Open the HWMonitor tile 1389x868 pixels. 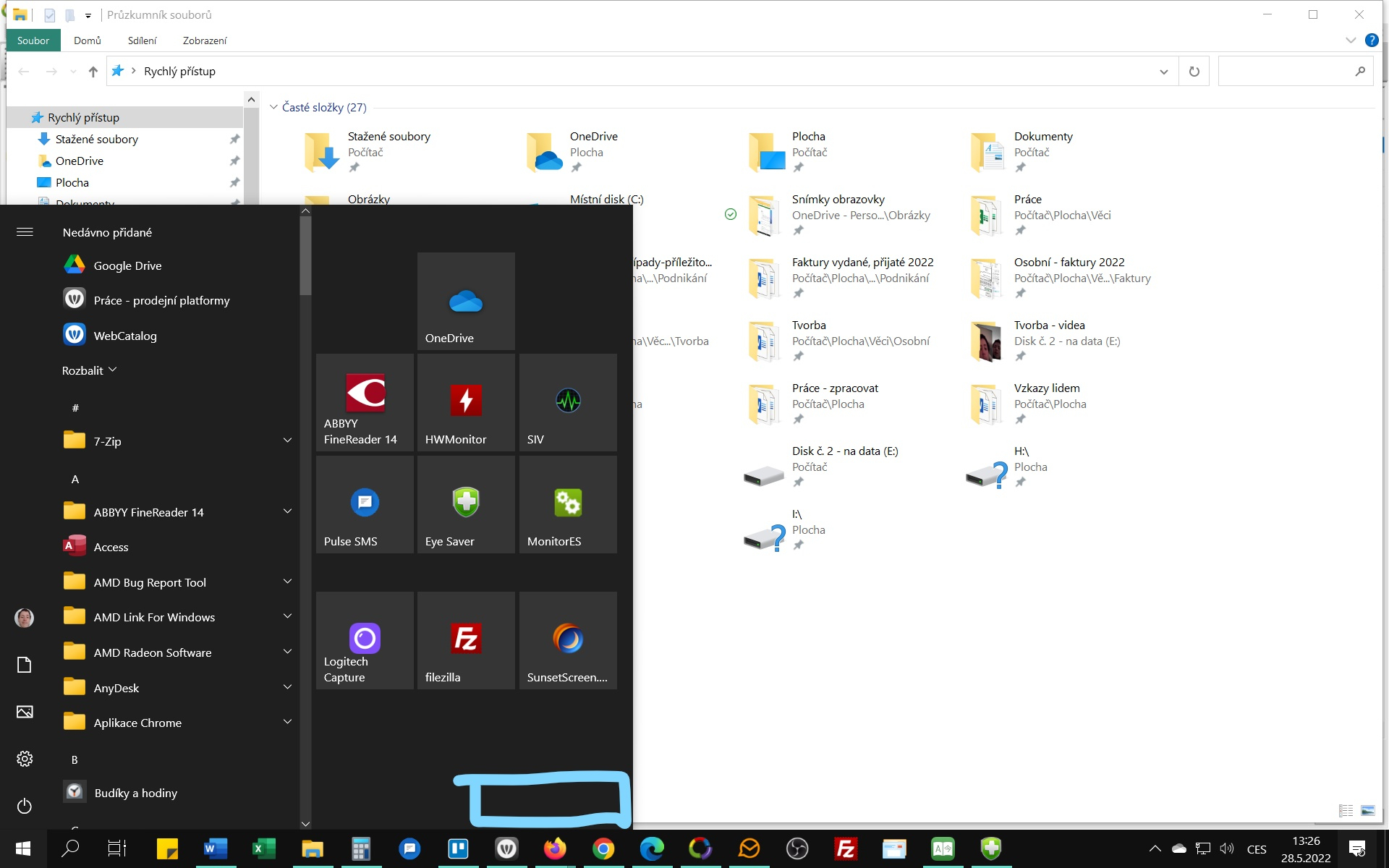pos(466,403)
